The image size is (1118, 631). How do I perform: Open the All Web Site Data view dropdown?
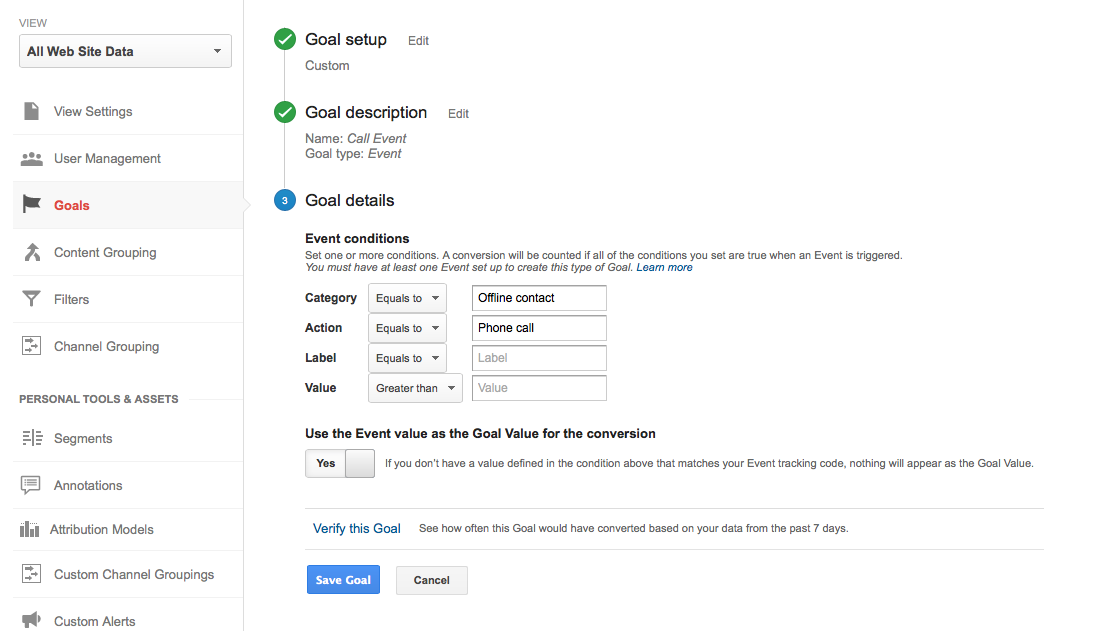click(x=125, y=51)
